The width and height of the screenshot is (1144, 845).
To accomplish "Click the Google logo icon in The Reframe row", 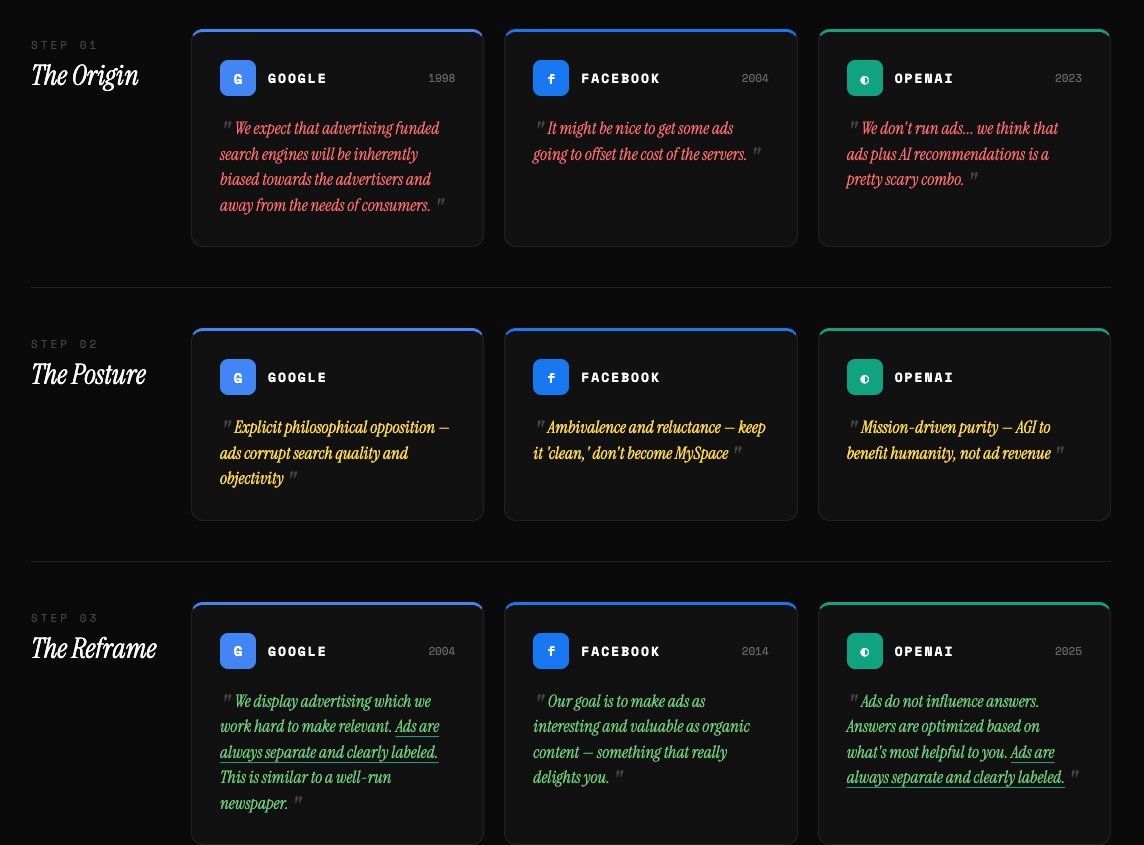I will (238, 651).
